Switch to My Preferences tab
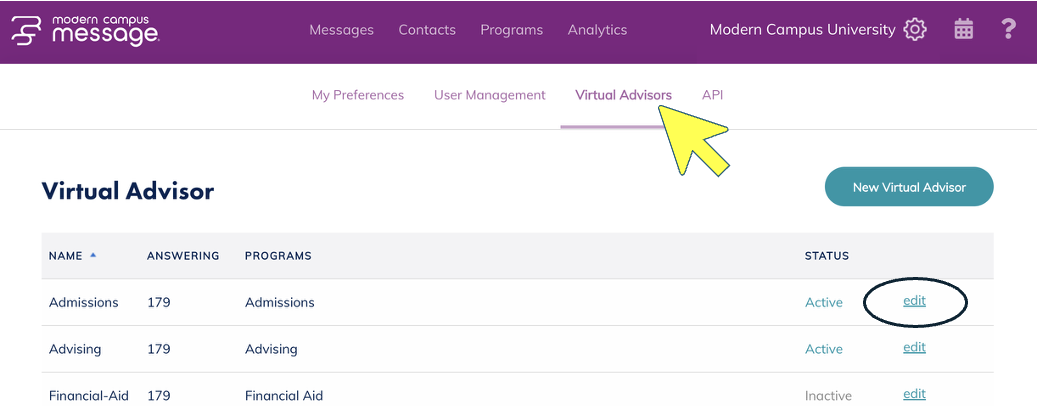 coord(358,95)
